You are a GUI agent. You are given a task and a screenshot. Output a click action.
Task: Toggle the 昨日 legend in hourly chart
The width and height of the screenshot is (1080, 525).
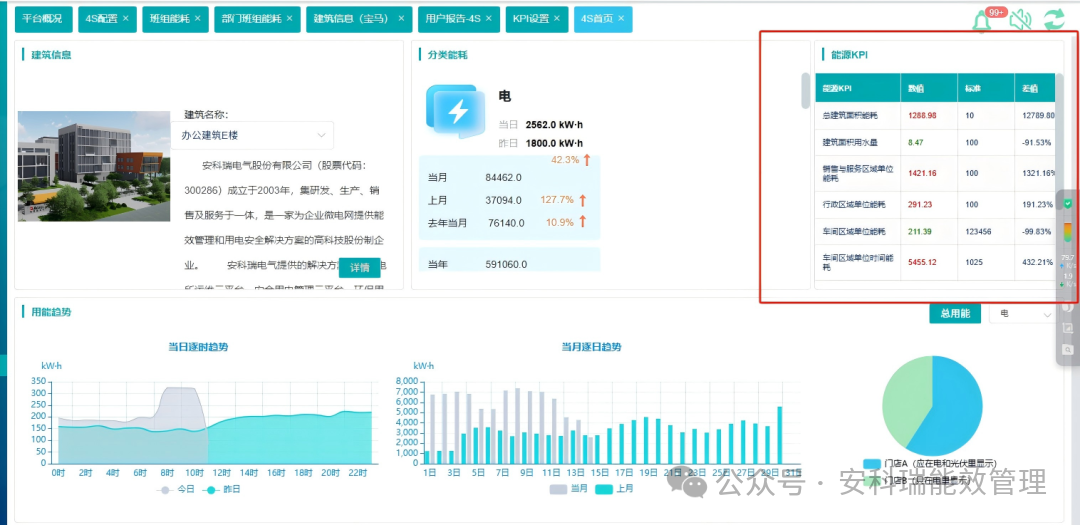click(220, 489)
